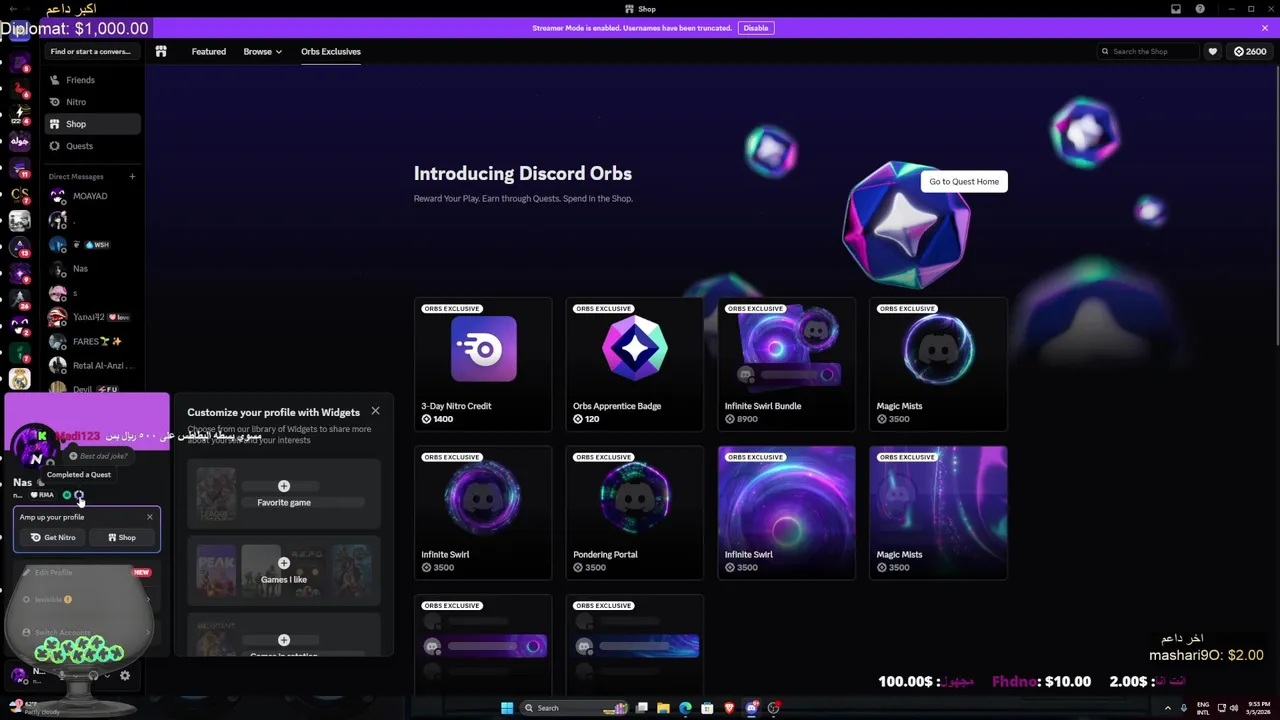Open User Settings gear icon
Viewport: 1280px width, 720px height.
coord(125,676)
